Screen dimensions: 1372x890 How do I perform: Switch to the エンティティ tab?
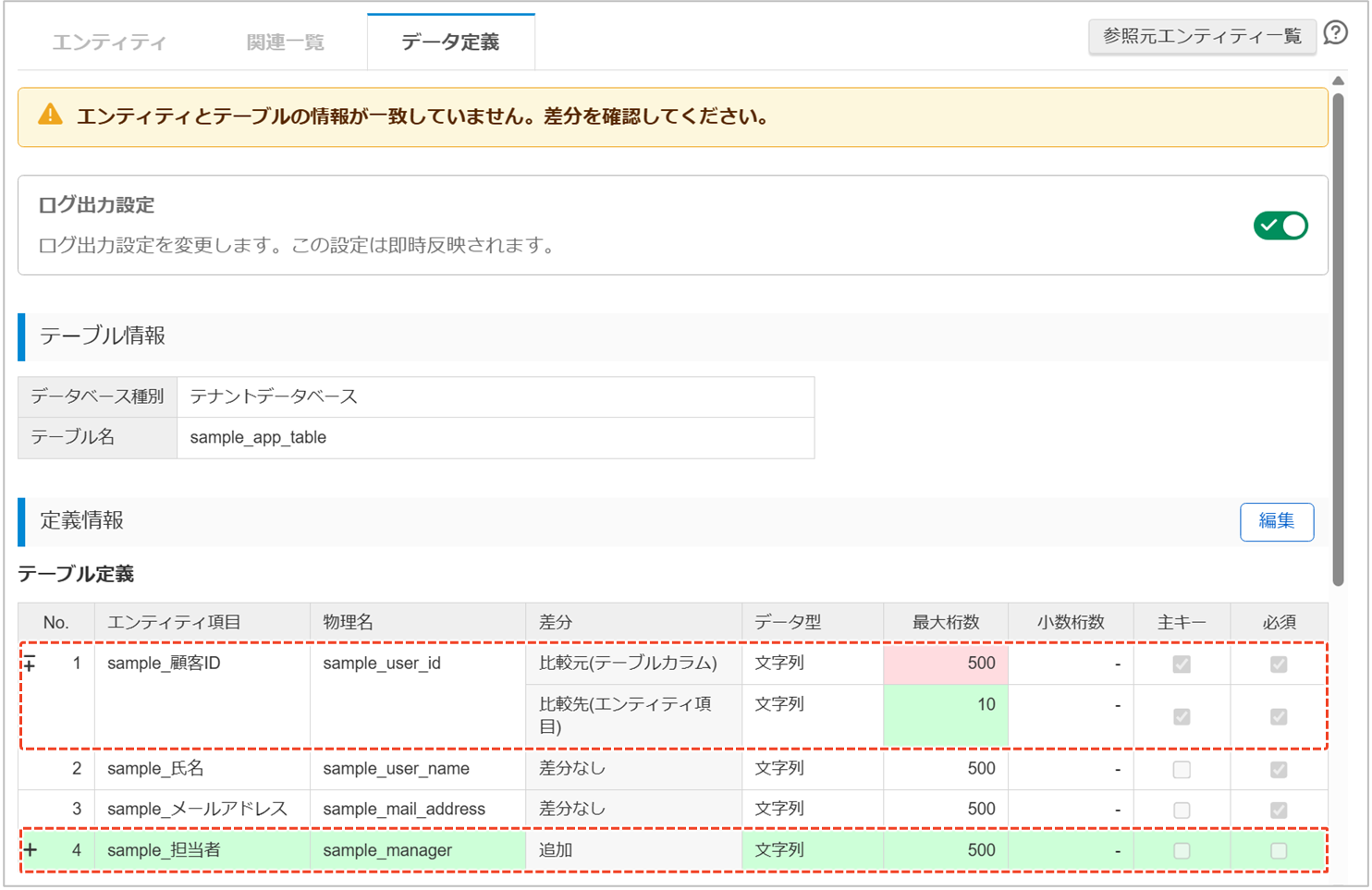pos(109,43)
